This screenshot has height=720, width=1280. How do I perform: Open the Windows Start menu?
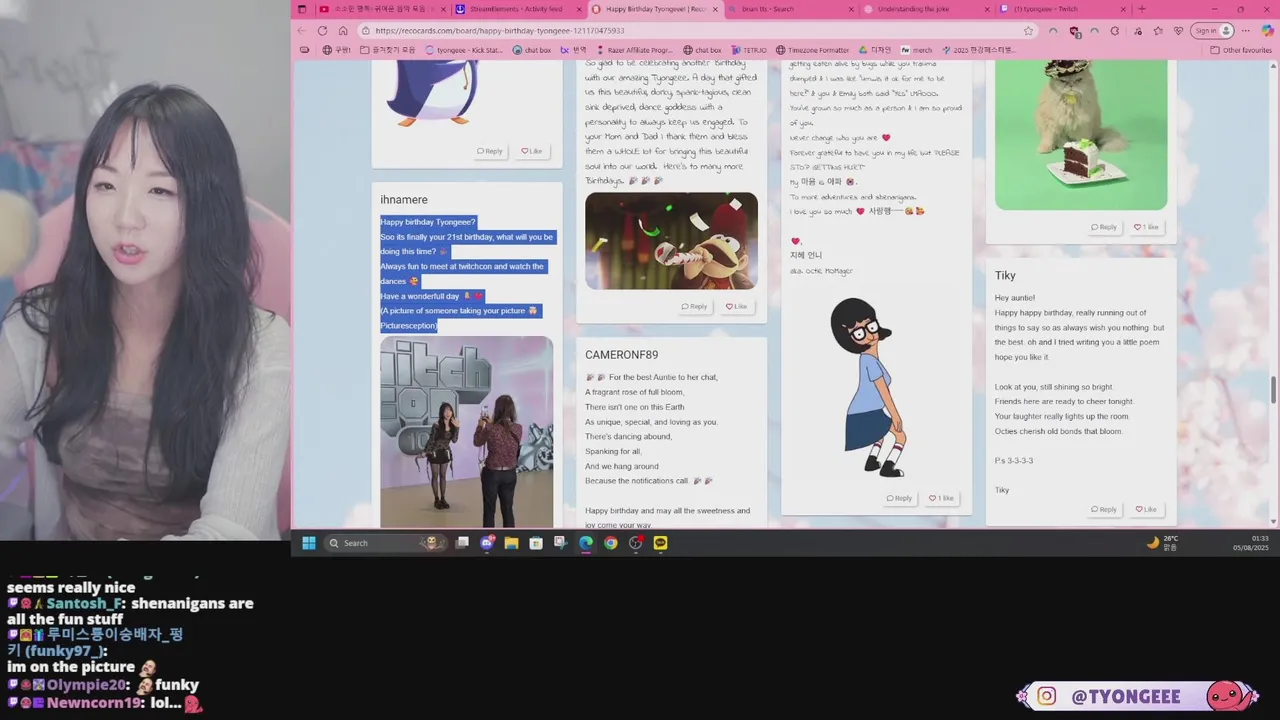[309, 543]
